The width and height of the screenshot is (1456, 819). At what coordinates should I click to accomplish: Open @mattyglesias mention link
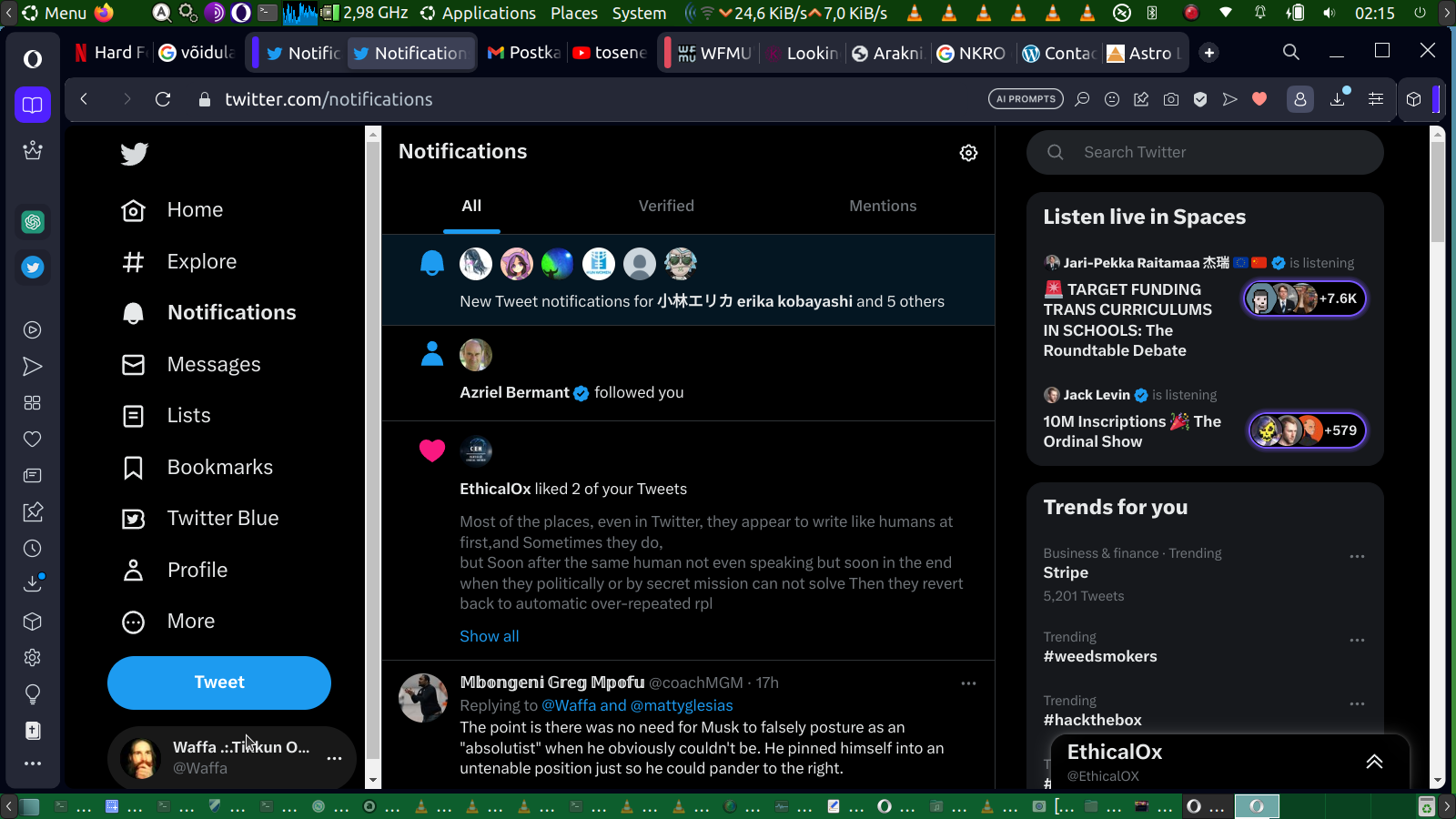pos(682,705)
